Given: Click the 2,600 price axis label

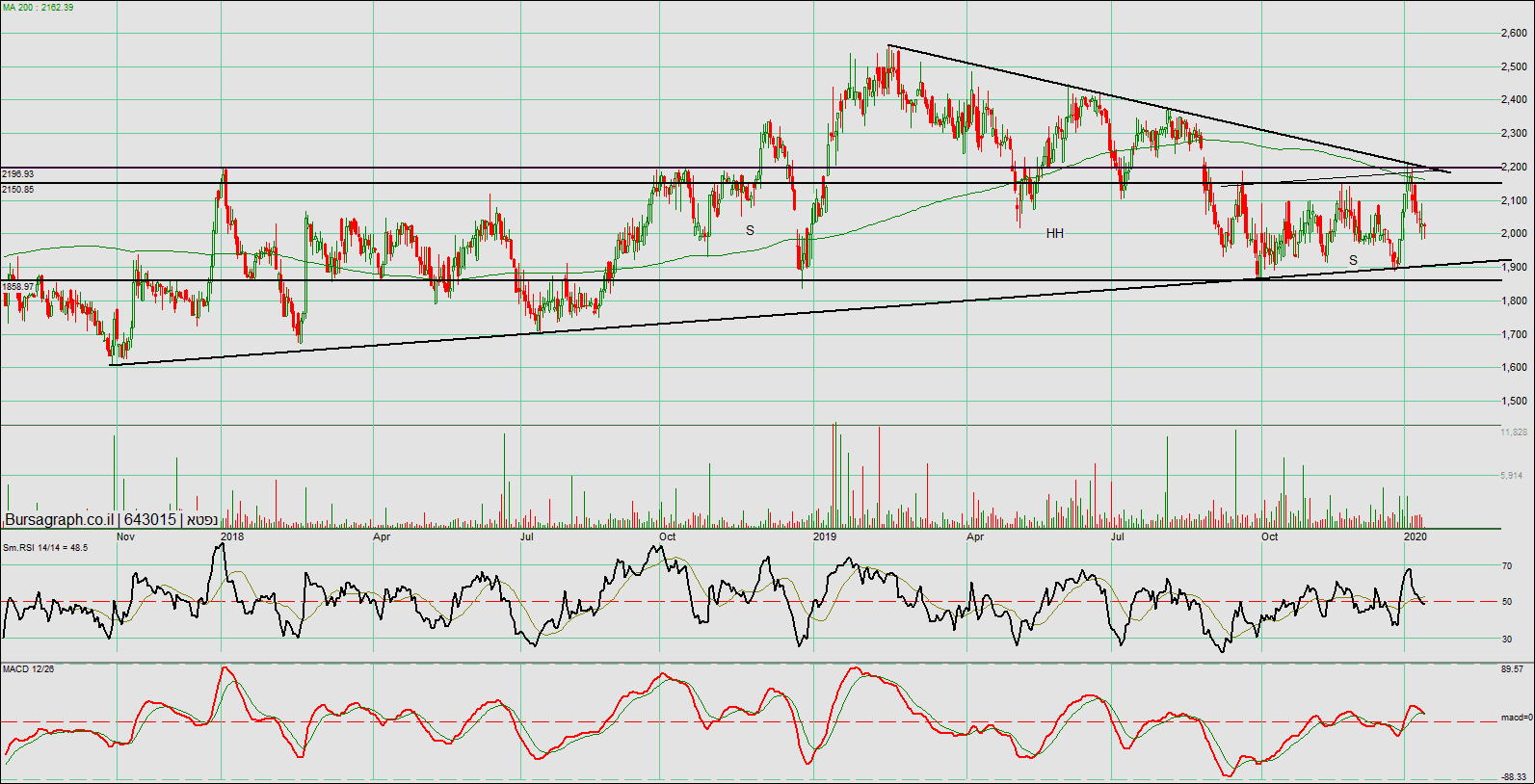Looking at the screenshot, I should click(x=1514, y=33).
